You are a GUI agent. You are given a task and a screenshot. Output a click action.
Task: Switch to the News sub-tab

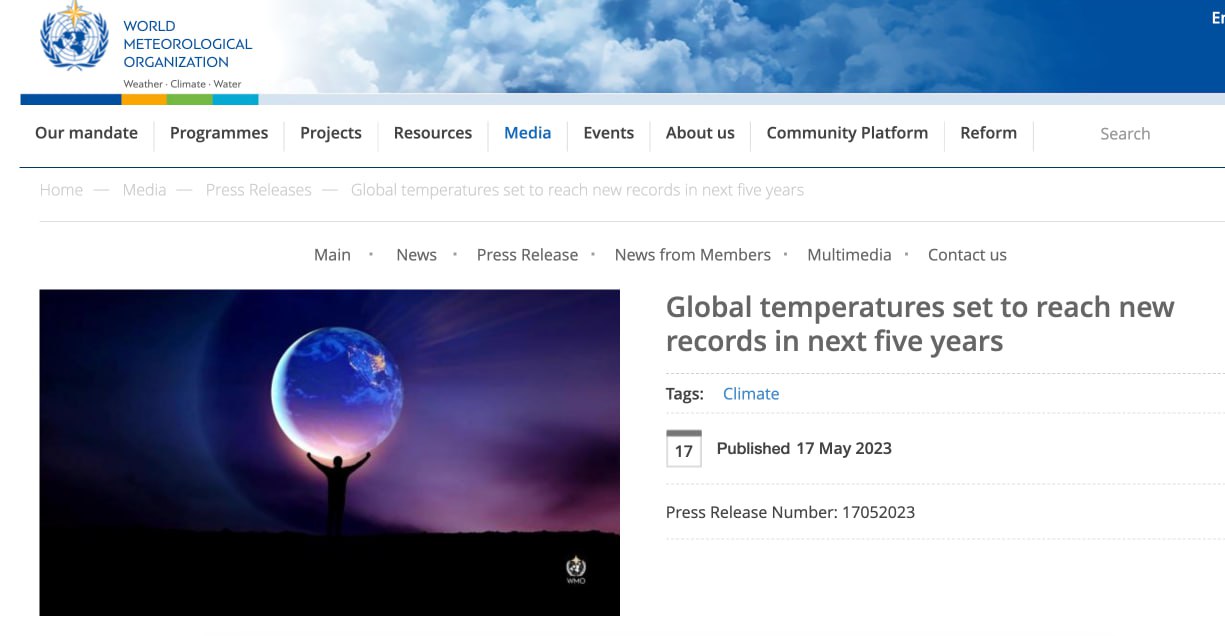click(x=416, y=255)
